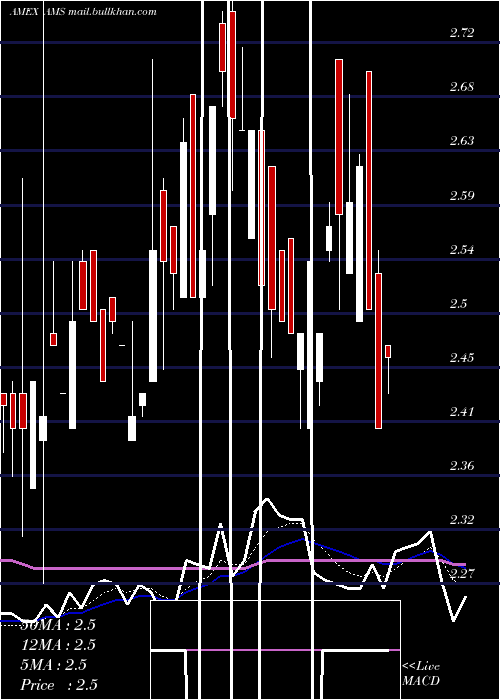Click the 5MA : 2.5 legend entry

coord(54,665)
